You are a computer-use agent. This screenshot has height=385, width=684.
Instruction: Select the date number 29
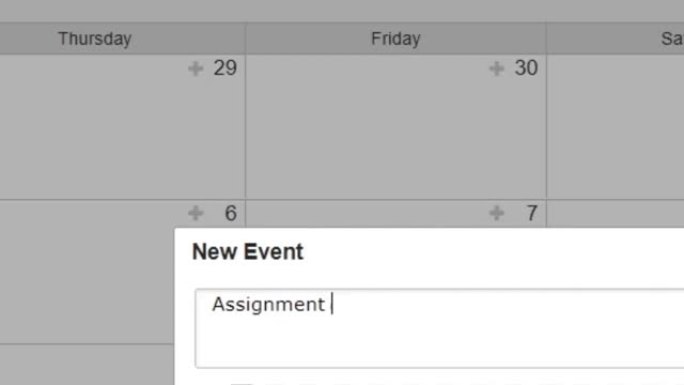[x=225, y=68]
